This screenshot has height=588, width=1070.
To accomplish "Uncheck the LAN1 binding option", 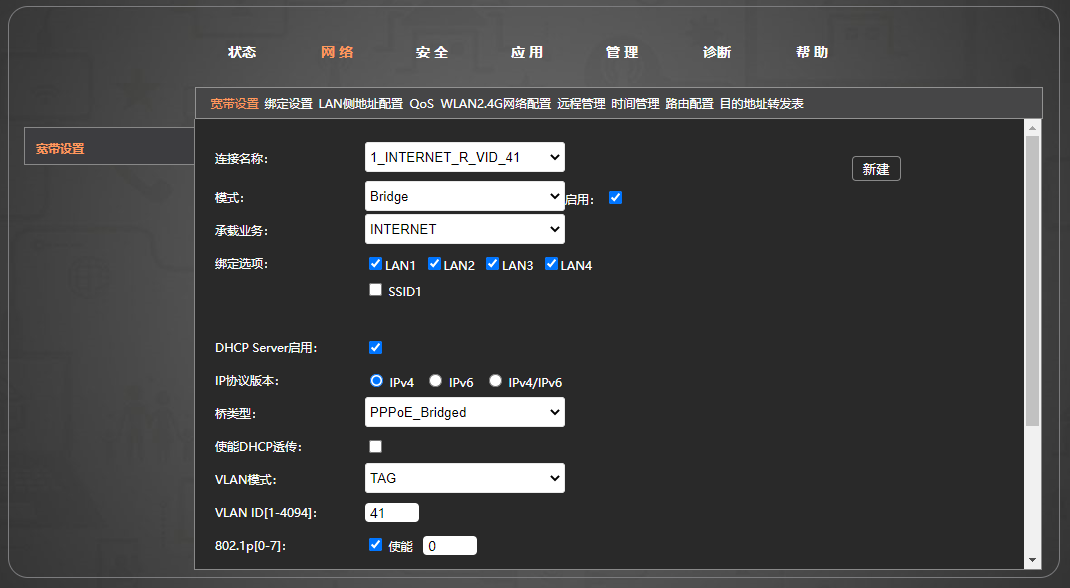I will [x=375, y=264].
